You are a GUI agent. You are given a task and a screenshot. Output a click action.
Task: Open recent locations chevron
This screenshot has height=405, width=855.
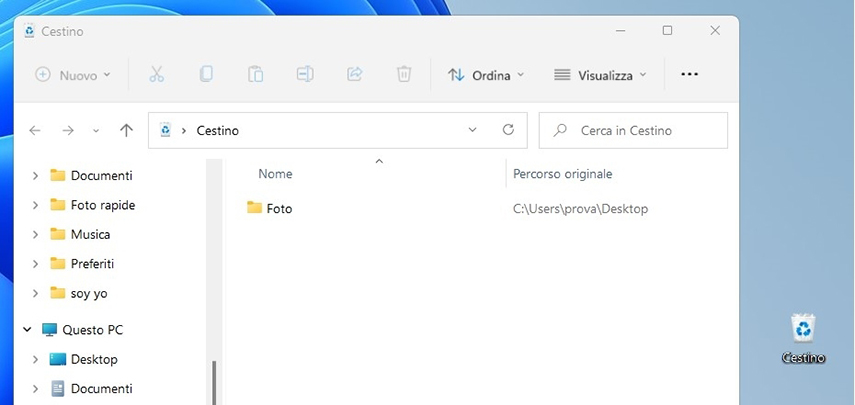(x=96, y=131)
